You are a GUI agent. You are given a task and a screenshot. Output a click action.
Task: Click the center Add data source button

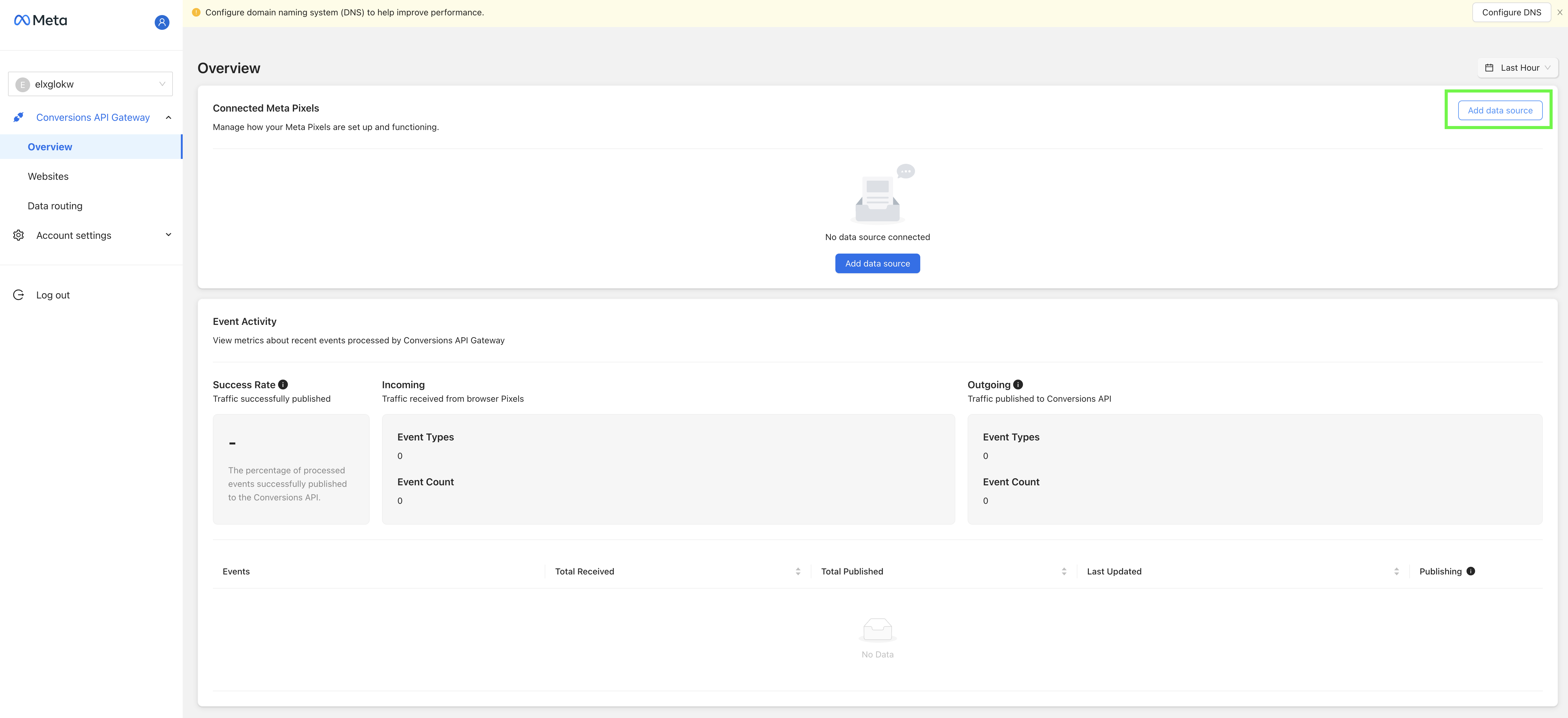(877, 263)
